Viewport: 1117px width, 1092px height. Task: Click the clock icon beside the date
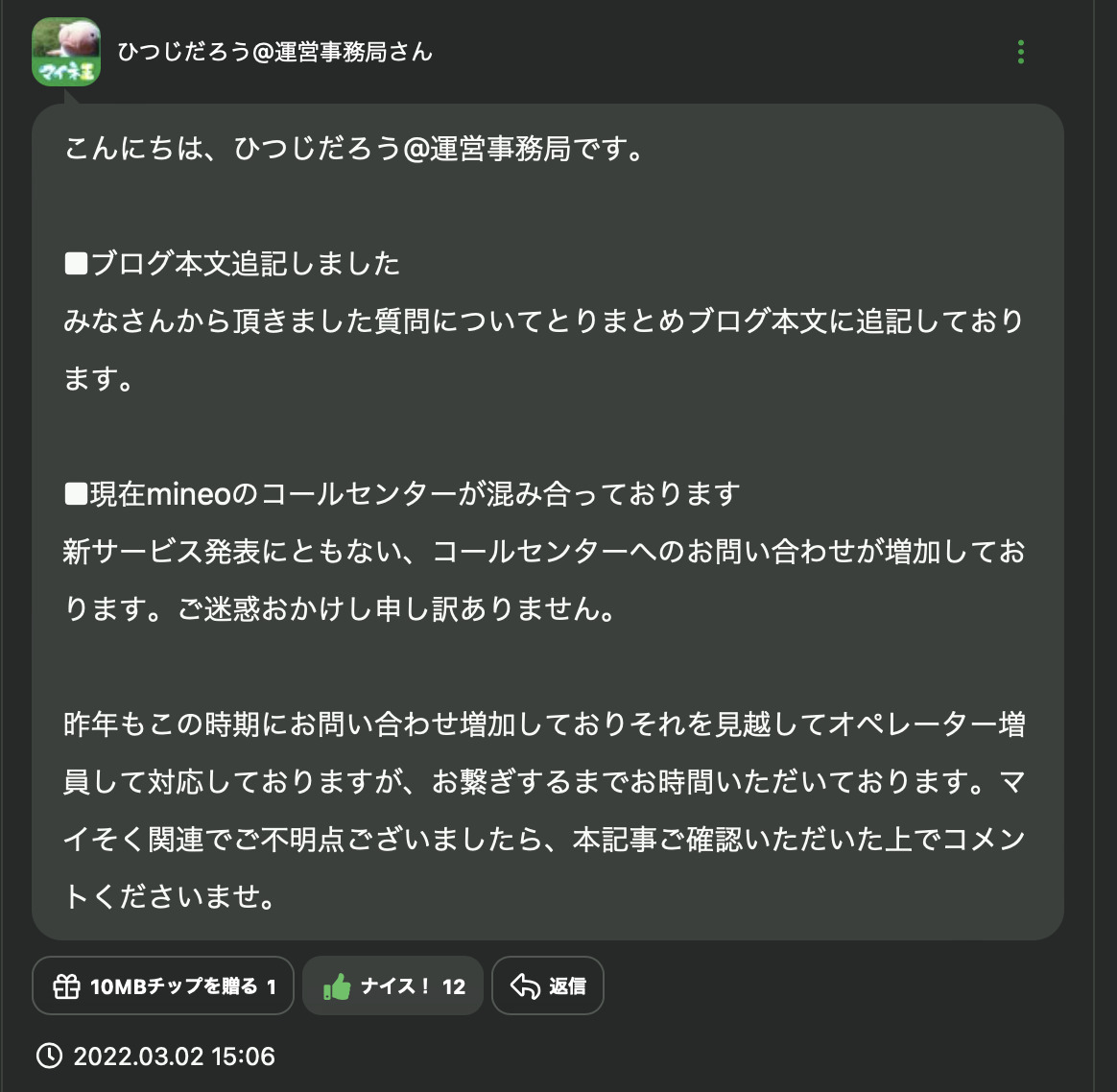49,1056
